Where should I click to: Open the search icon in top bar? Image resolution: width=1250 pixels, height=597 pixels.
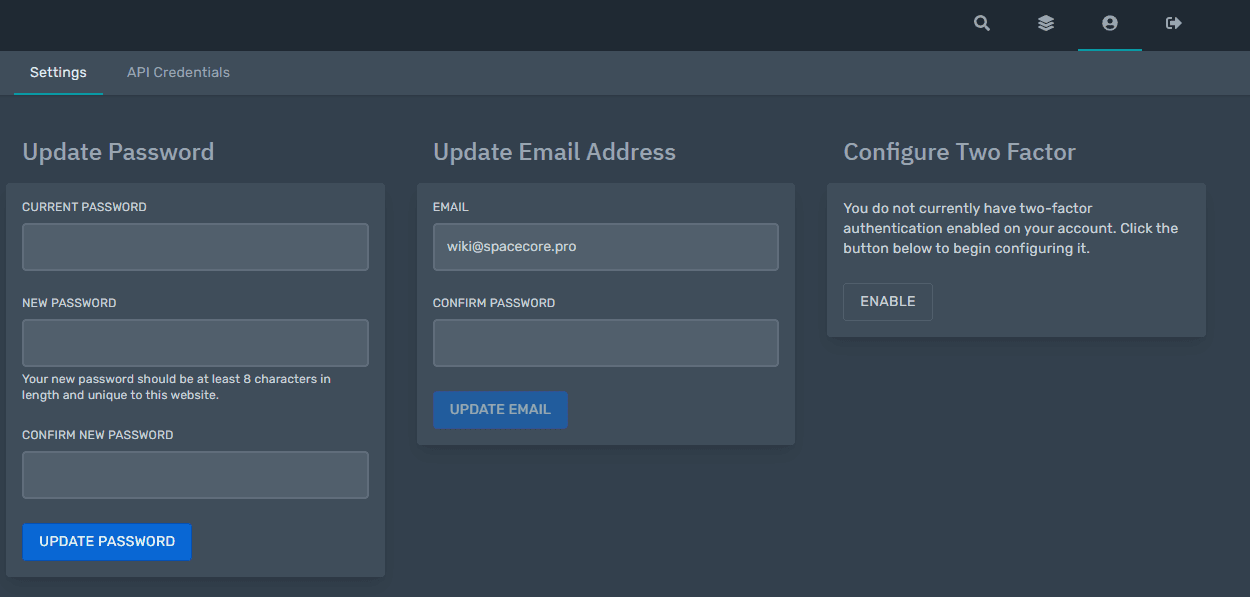pyautogui.click(x=982, y=23)
